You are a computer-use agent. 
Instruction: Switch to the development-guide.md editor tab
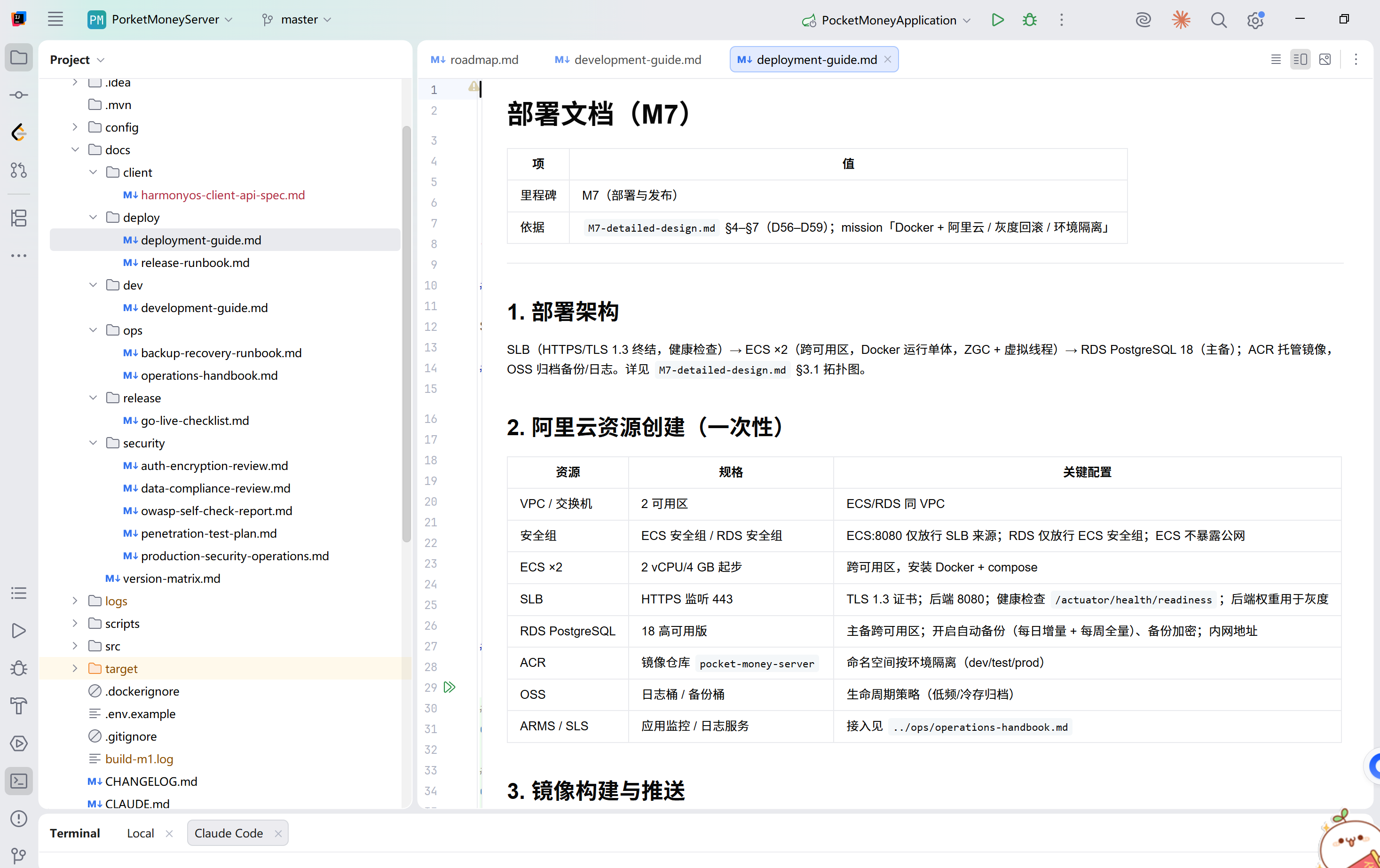pyautogui.click(x=628, y=60)
